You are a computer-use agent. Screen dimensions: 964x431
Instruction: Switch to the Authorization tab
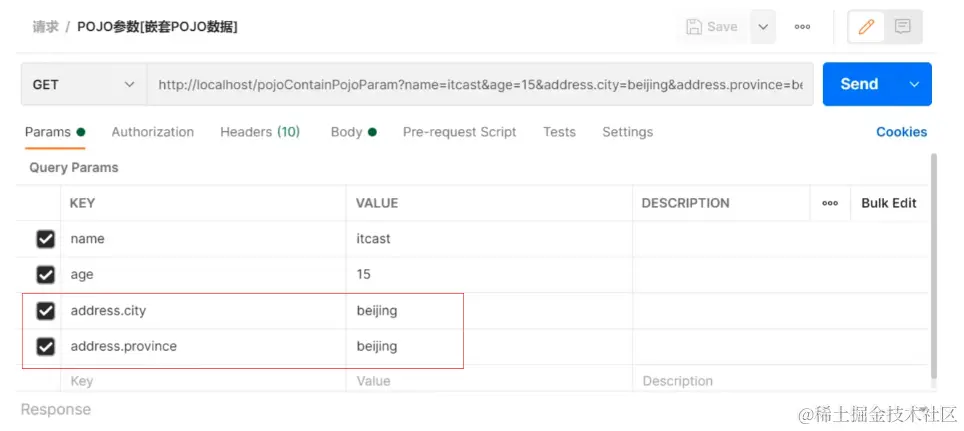[152, 132]
